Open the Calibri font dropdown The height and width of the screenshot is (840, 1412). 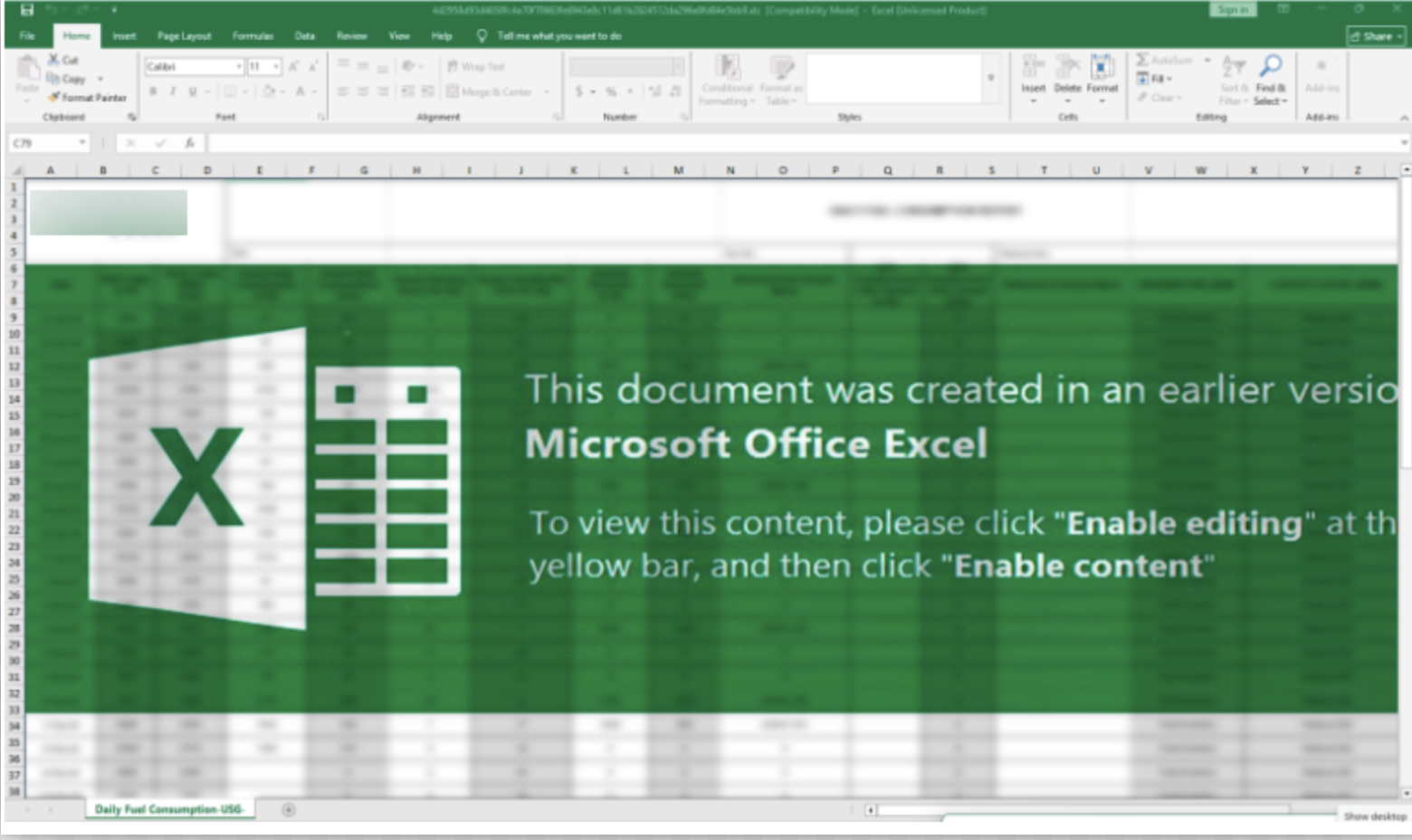point(238,66)
